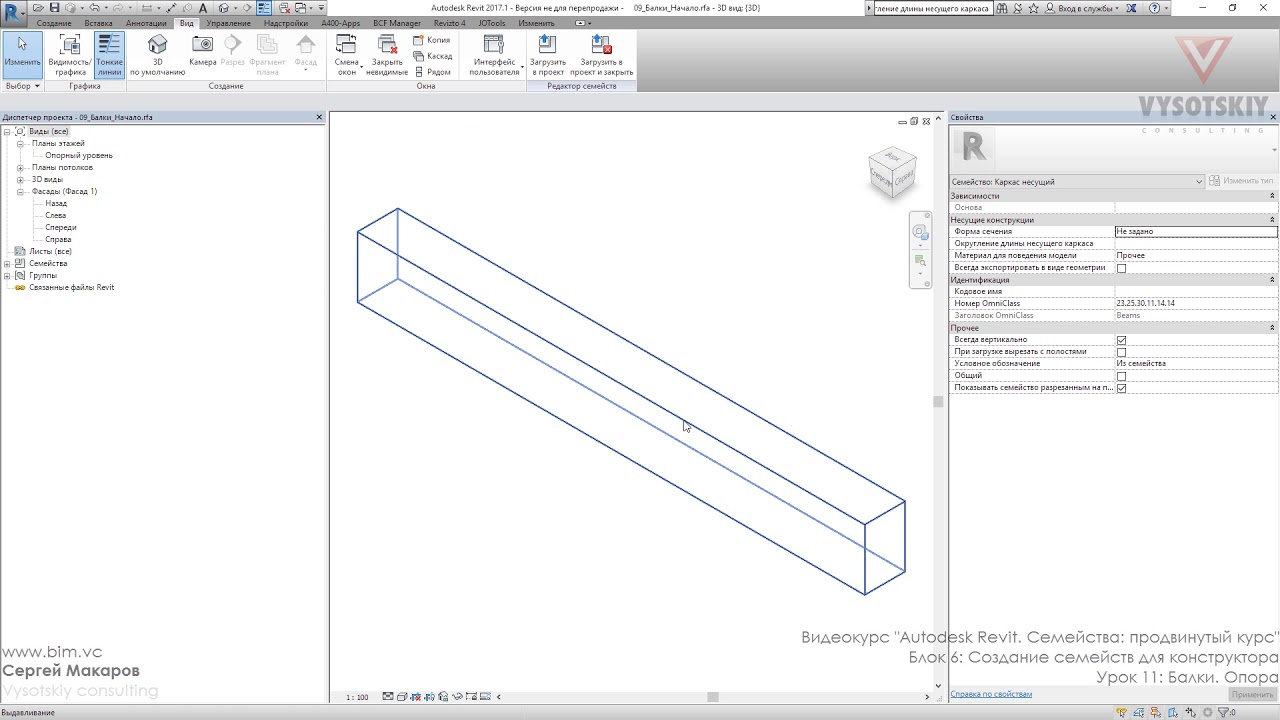Open the Изменить ribbon tab
The width and height of the screenshot is (1280, 720).
[536, 22]
